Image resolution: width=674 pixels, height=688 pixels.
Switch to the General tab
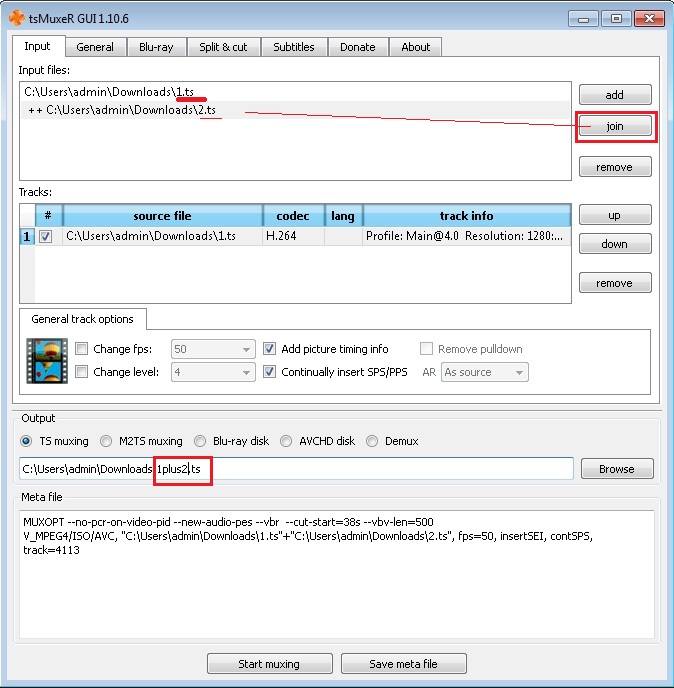click(95, 47)
